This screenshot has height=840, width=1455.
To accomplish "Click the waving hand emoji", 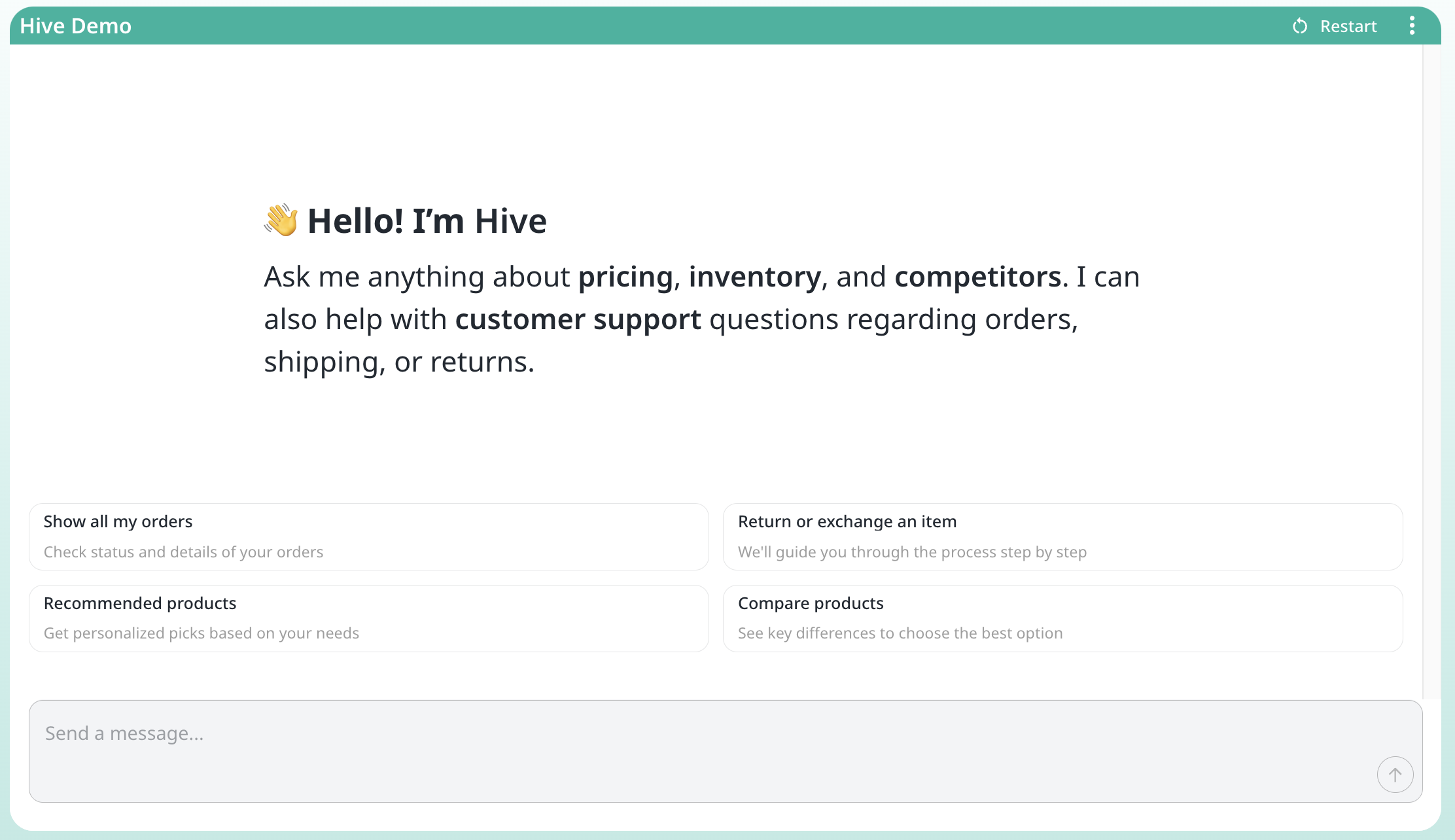I will [x=281, y=220].
